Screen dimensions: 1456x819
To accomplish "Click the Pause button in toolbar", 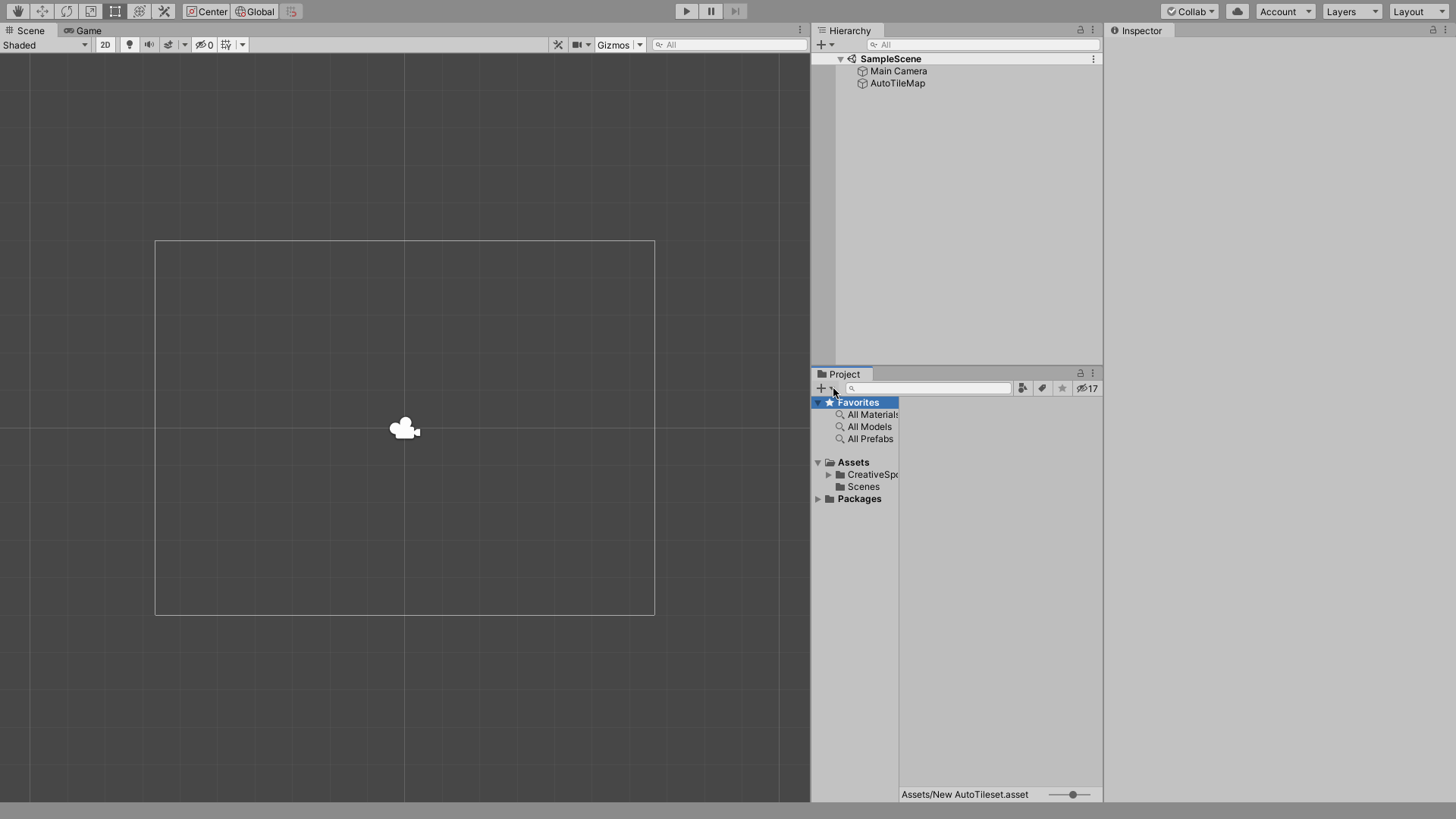I will (711, 11).
